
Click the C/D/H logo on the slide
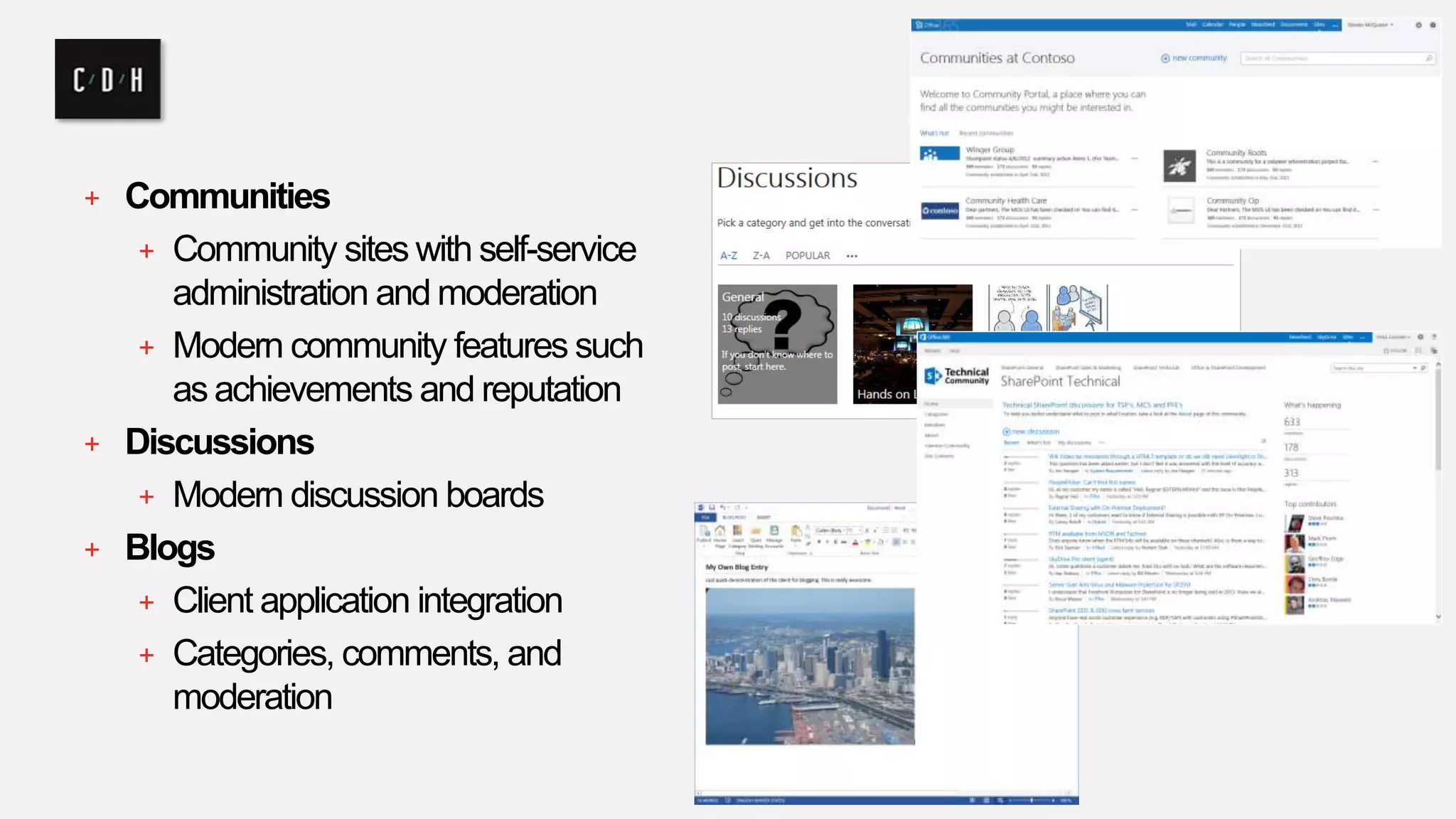[107, 79]
